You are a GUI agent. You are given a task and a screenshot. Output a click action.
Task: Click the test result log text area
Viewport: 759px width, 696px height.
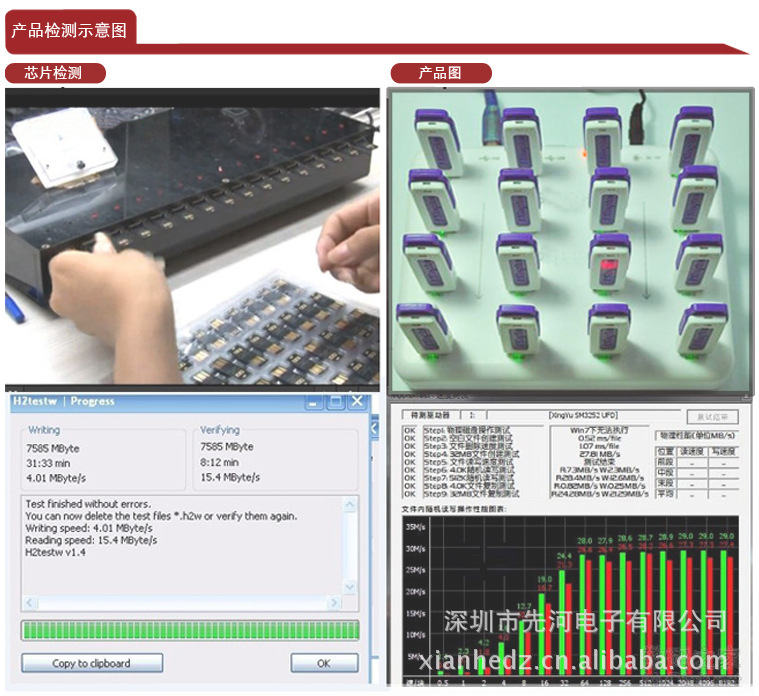[185, 545]
